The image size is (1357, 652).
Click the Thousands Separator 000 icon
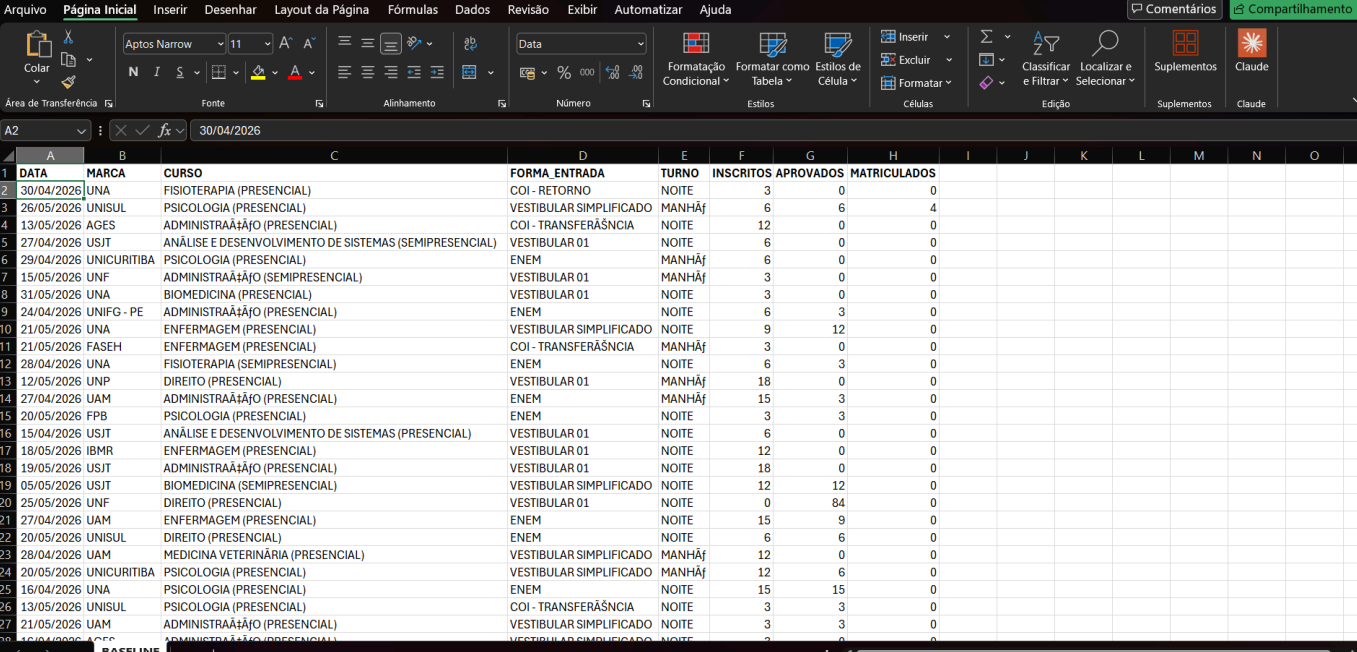click(587, 72)
